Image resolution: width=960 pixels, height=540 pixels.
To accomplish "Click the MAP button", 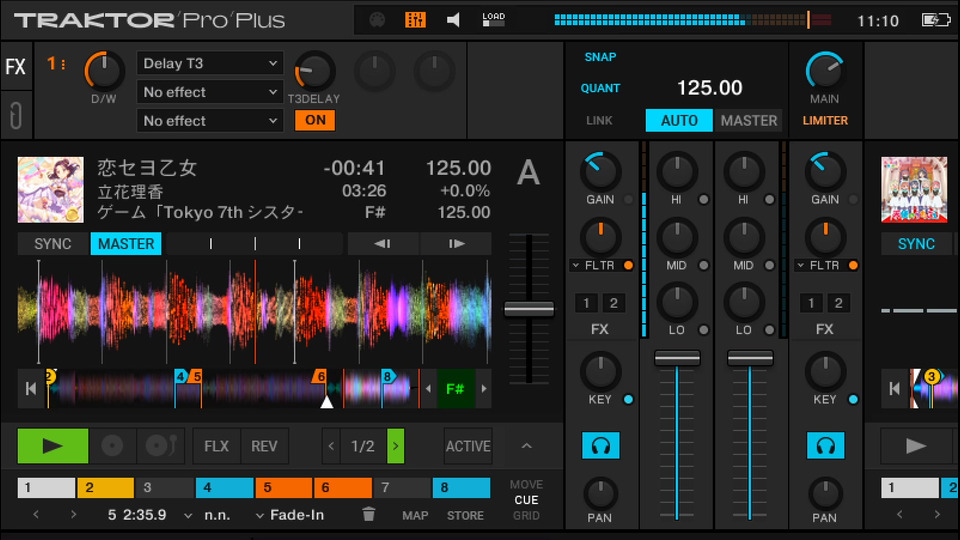I will [415, 516].
